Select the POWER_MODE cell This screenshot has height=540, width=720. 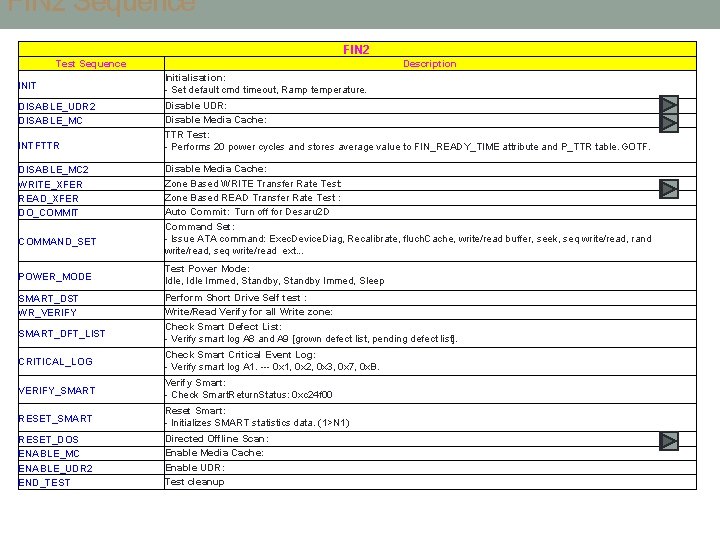coord(91,276)
